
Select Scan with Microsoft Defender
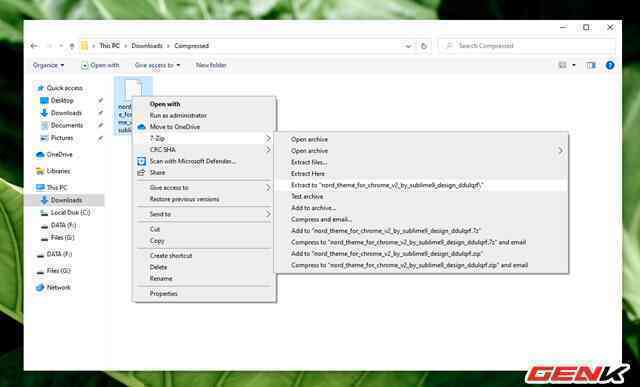(x=204, y=161)
